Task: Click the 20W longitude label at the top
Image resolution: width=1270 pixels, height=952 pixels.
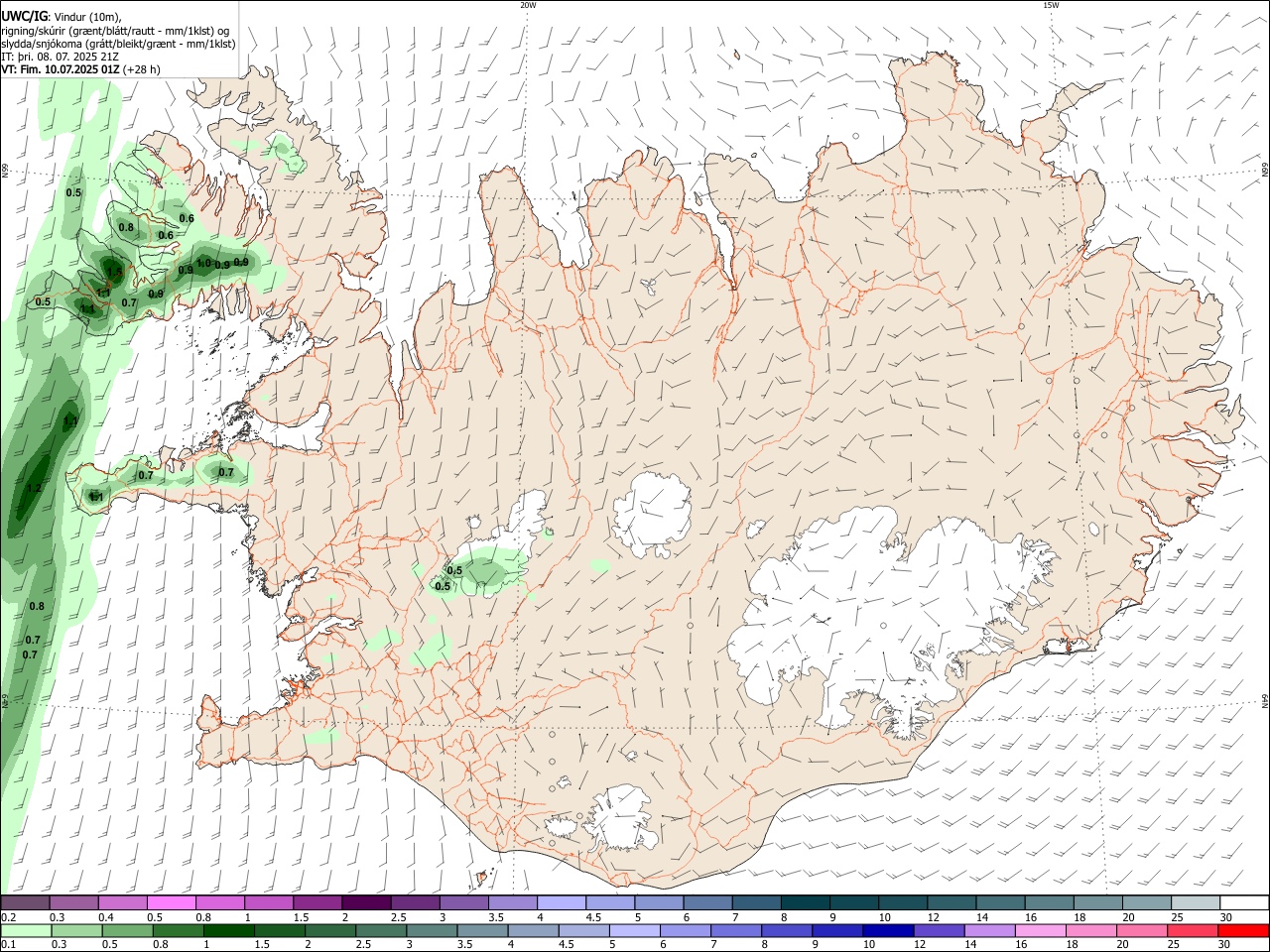Action: [528, 5]
